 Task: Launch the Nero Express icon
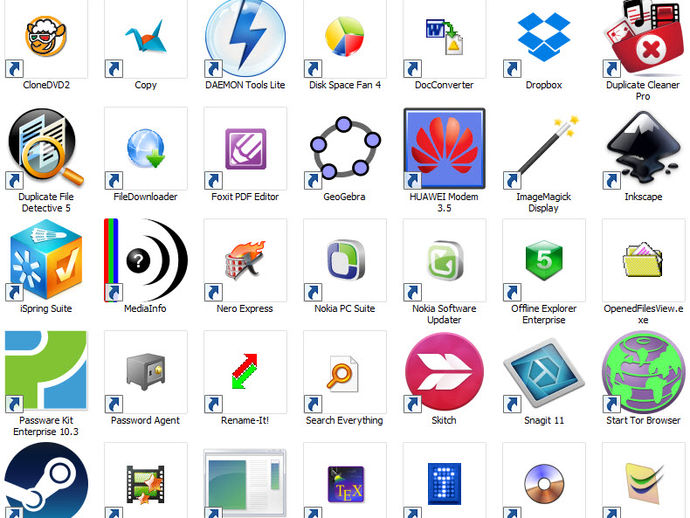[x=245, y=260]
